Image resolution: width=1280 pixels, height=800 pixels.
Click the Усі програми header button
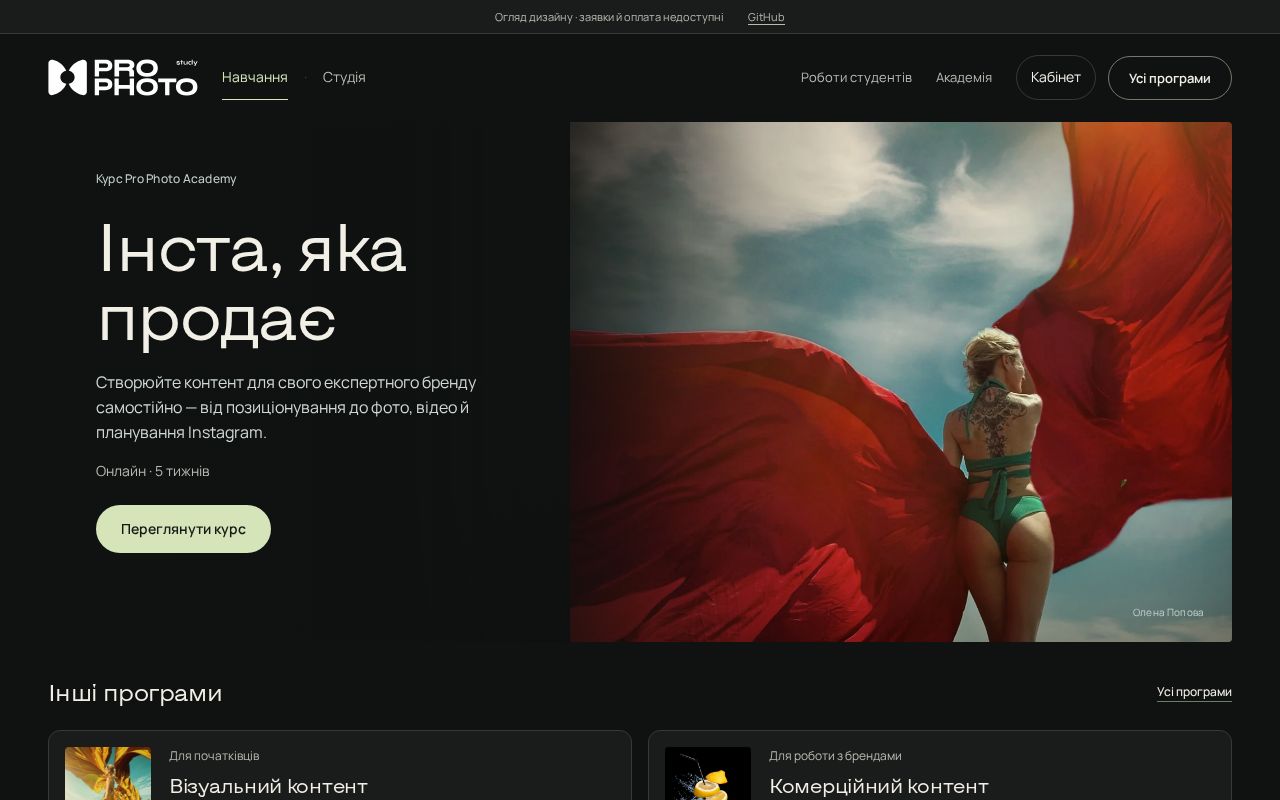1170,78
